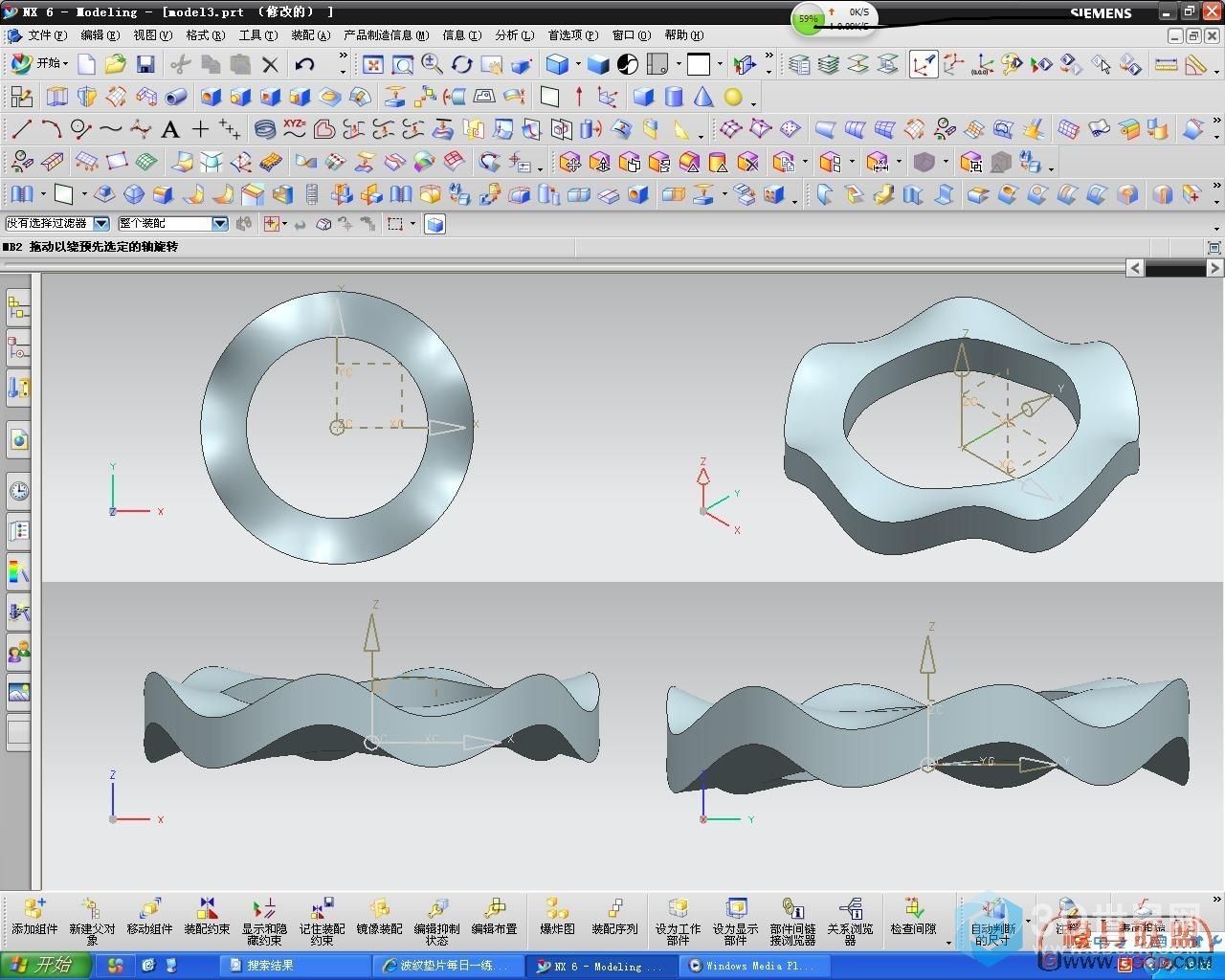This screenshot has width=1225, height=980.
Task: Click the Law curve XYZ= icon
Action: (295, 128)
